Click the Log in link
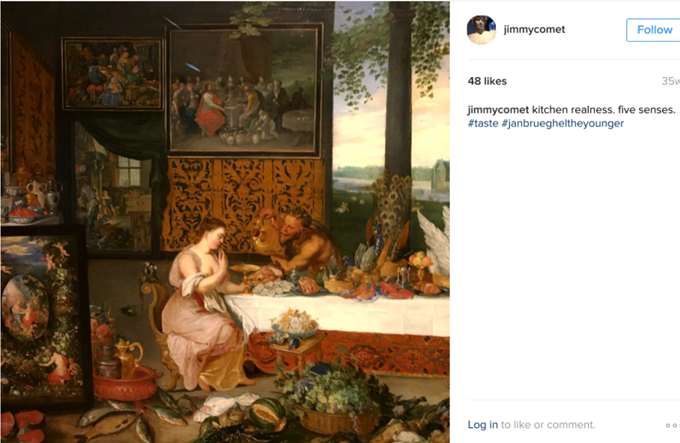 (482, 424)
